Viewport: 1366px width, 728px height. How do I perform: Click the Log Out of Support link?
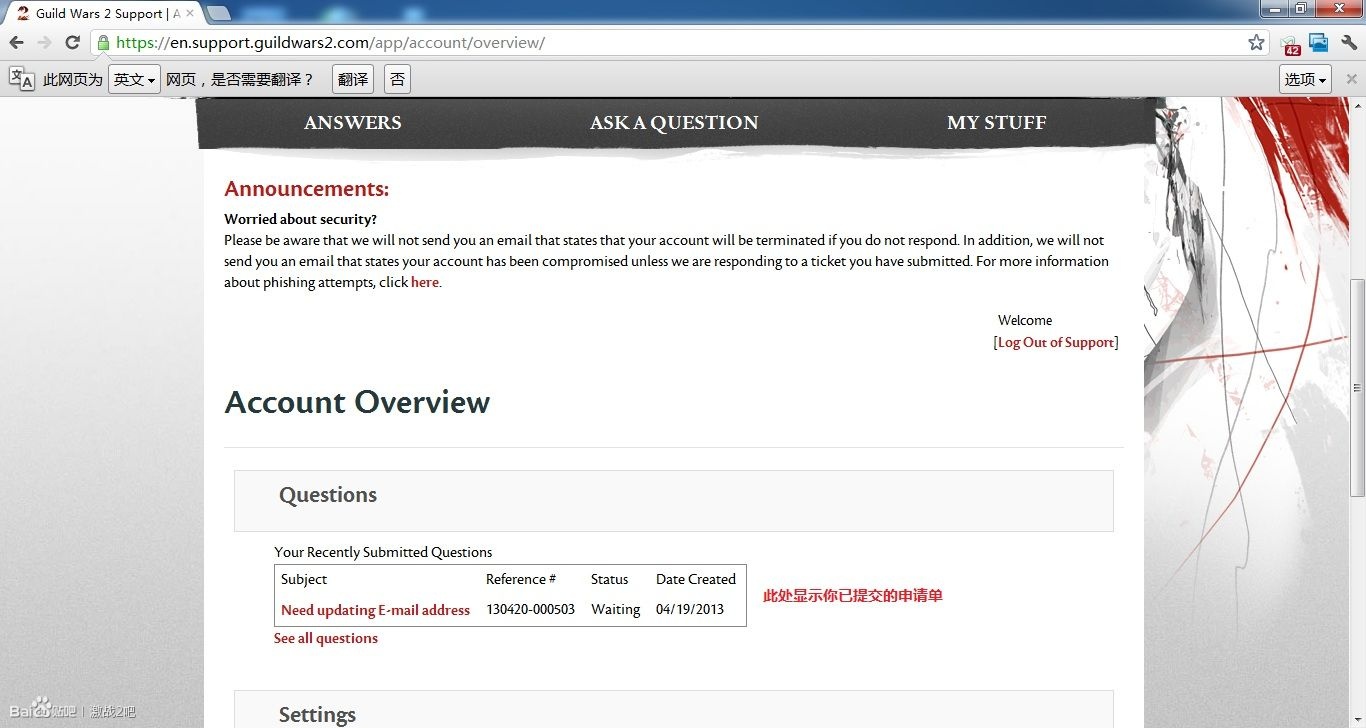(x=1056, y=342)
